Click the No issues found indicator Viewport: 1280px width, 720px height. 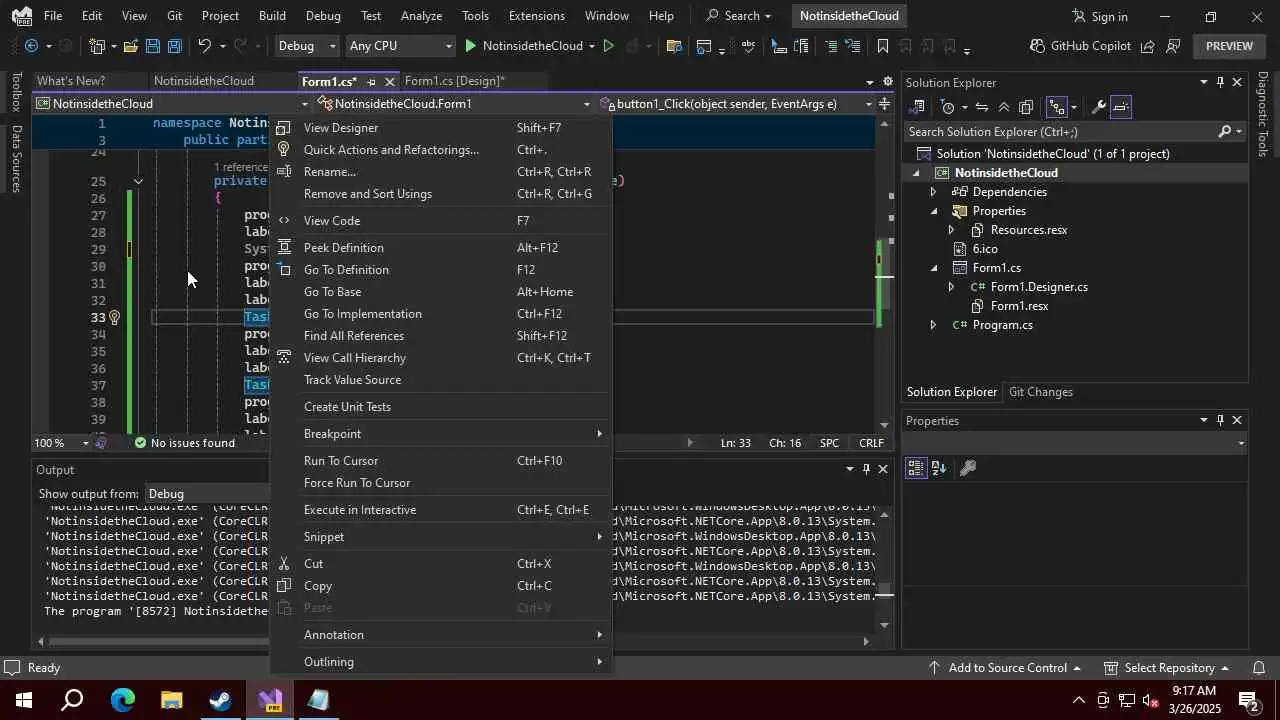(184, 443)
